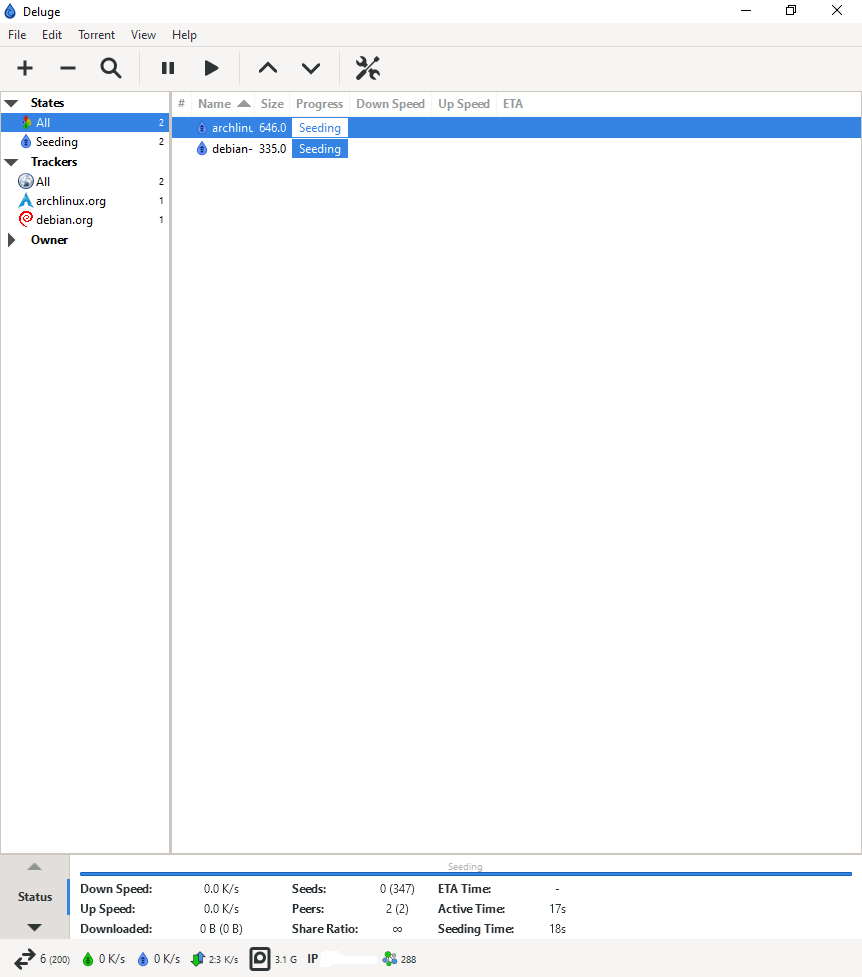Select the archlinux torrent row name

tap(232, 128)
